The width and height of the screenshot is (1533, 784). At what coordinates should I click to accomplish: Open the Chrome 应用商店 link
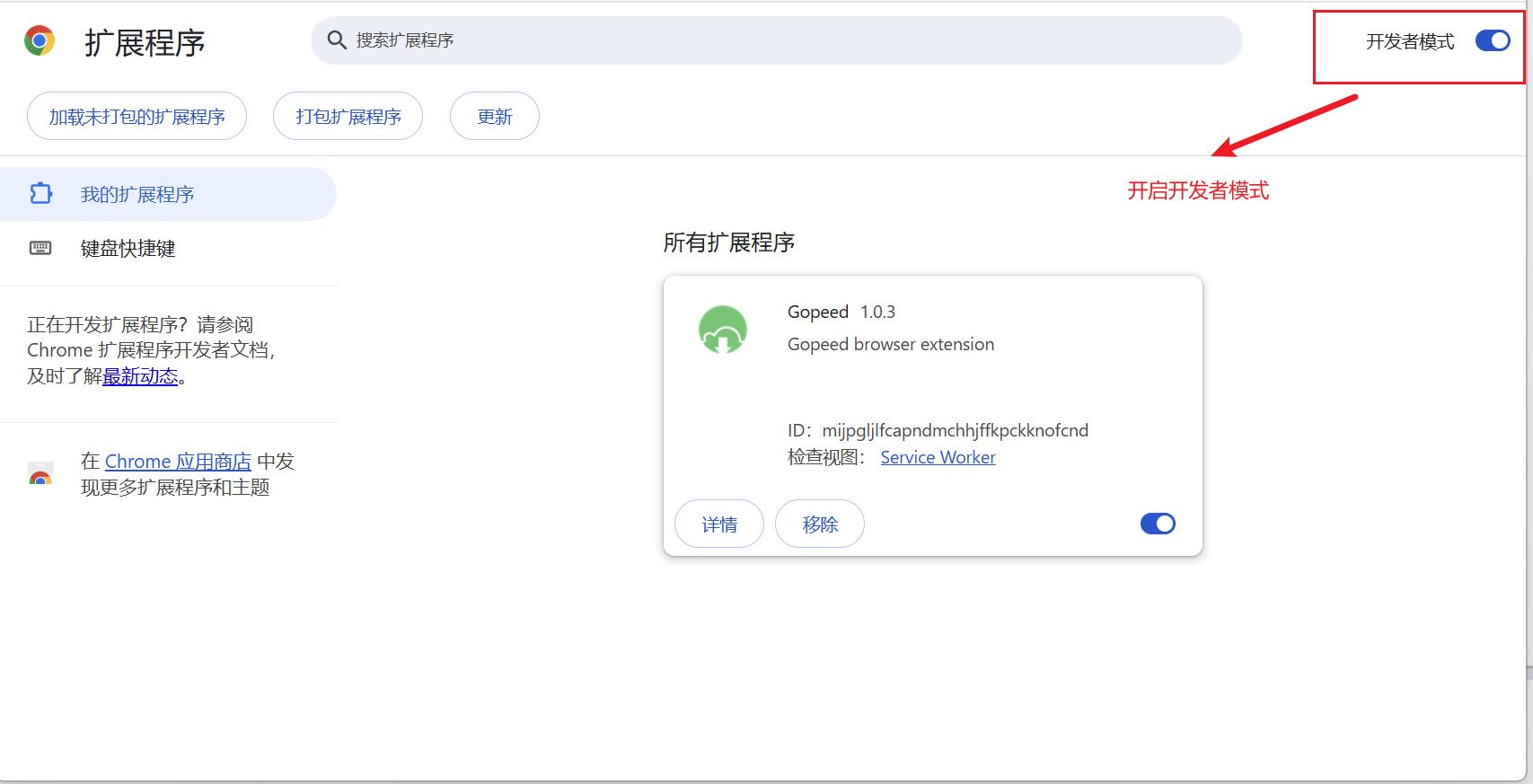tap(178, 462)
